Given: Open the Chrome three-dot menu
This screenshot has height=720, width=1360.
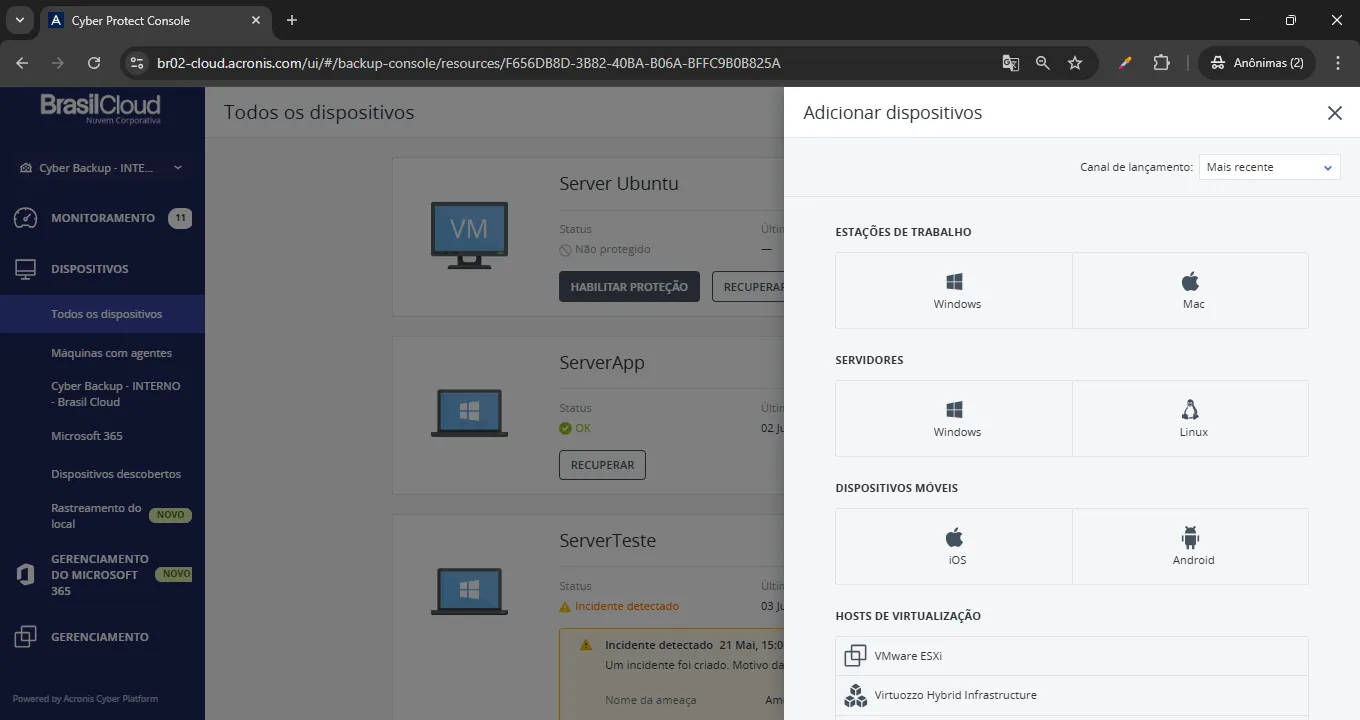Looking at the screenshot, I should [x=1338, y=63].
